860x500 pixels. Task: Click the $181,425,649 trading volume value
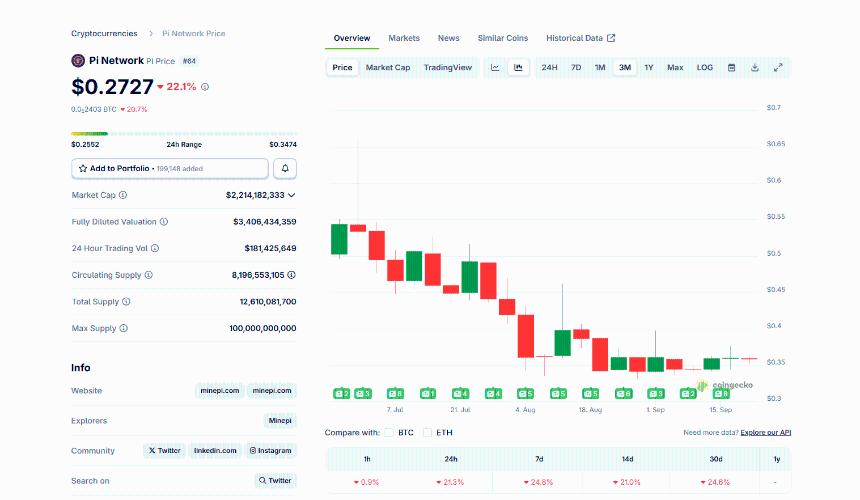point(270,248)
